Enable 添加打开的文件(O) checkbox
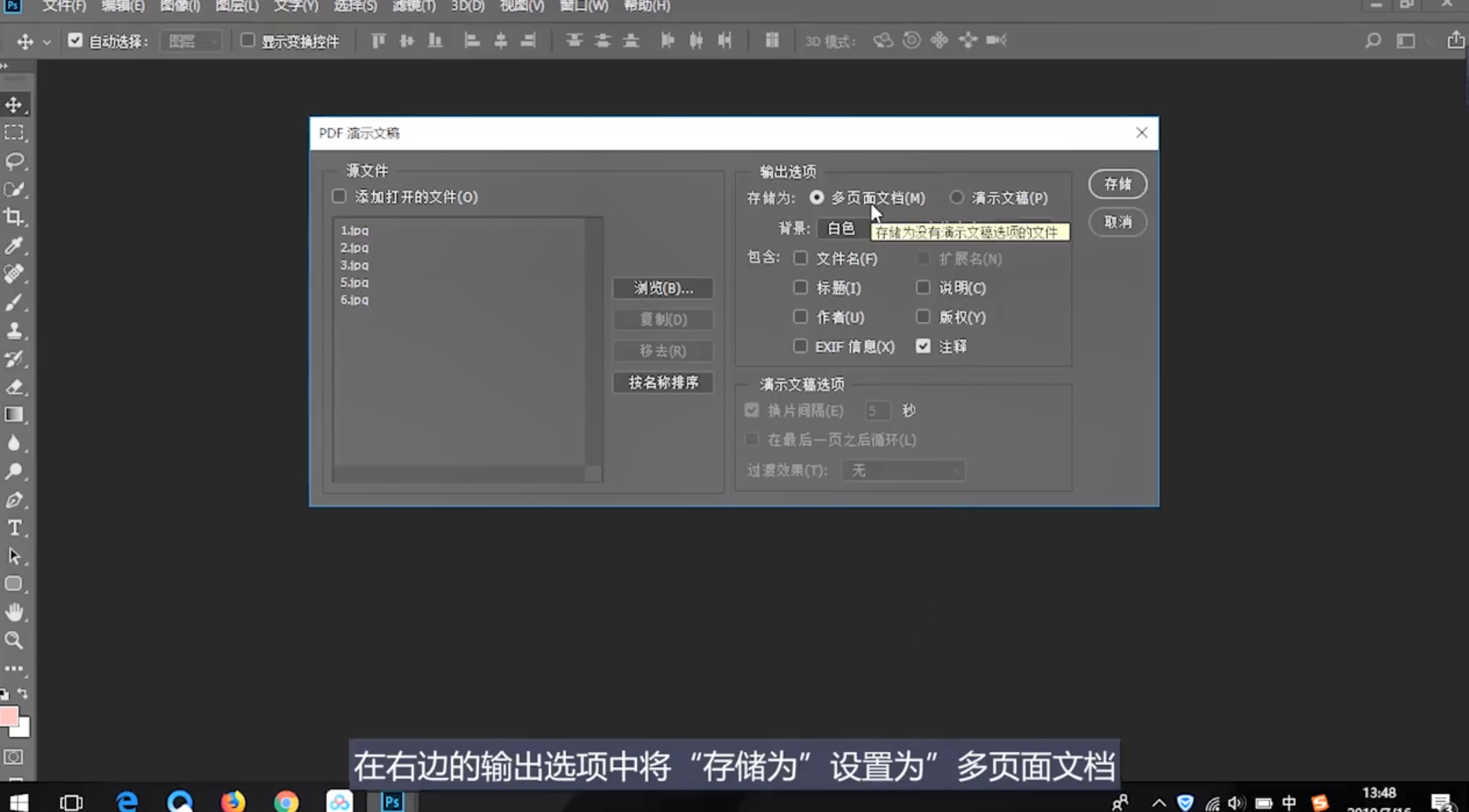This screenshot has width=1469, height=812. [339, 197]
